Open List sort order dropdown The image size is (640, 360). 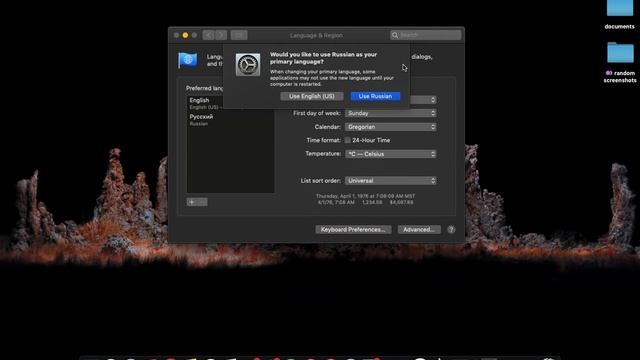click(x=391, y=180)
